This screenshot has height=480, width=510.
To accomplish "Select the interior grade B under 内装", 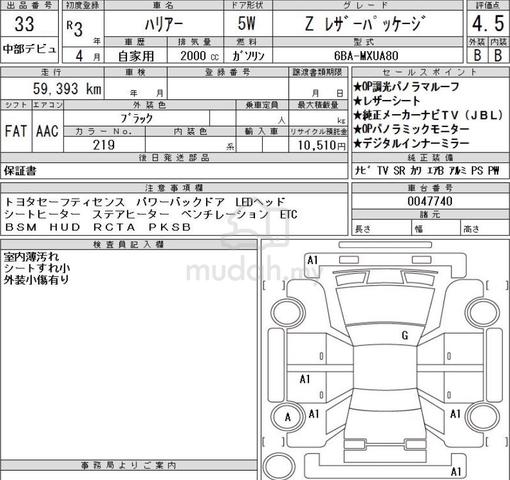I will 498,55.
